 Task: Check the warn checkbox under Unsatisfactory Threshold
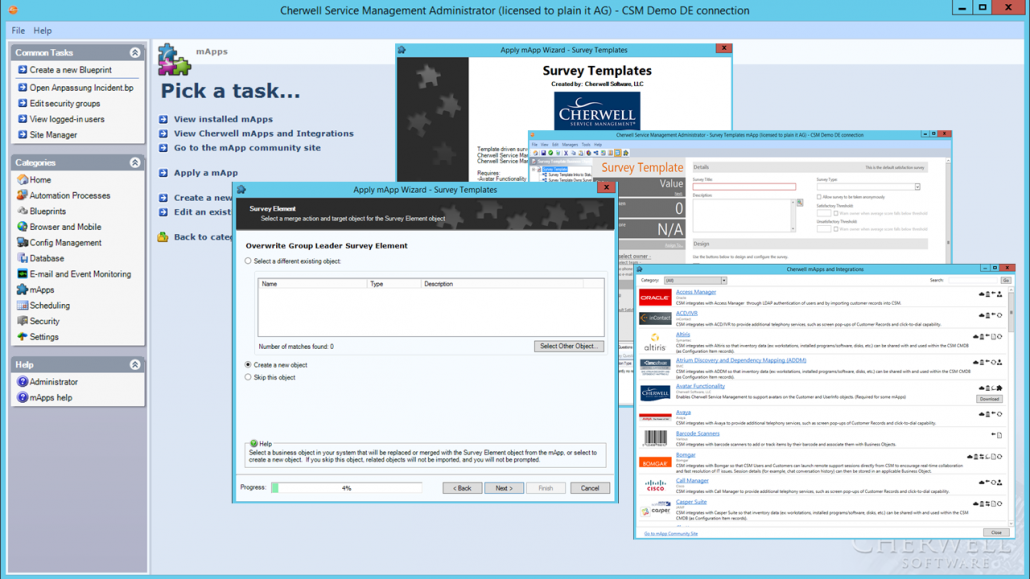836,229
